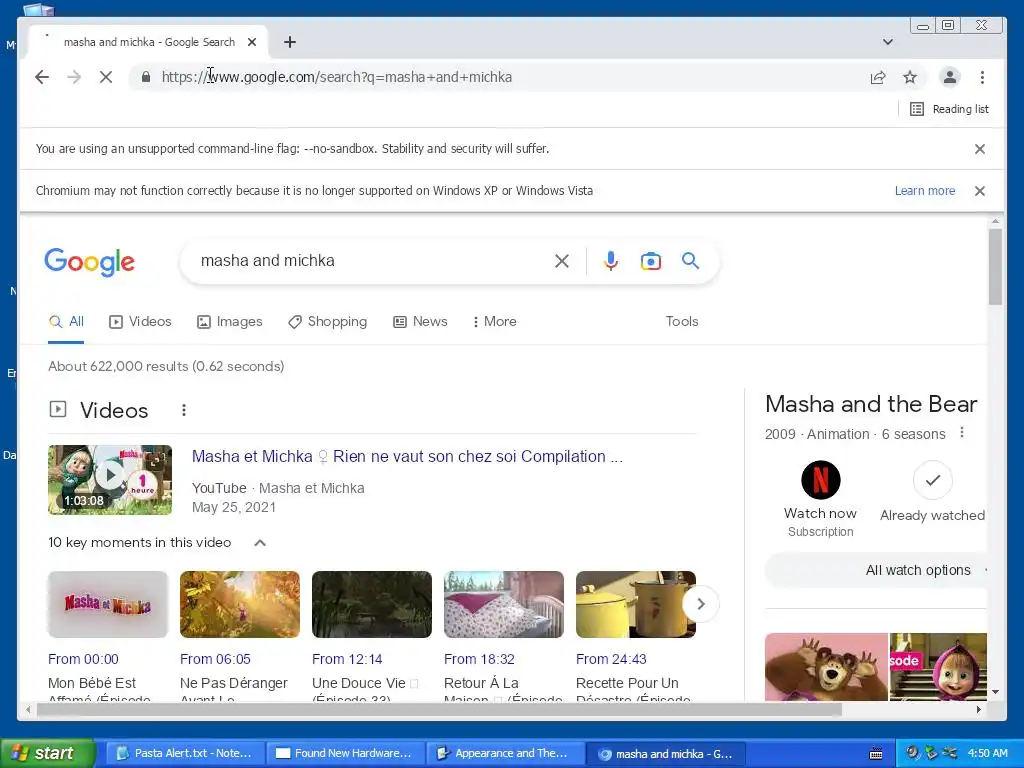The width and height of the screenshot is (1024, 768).
Task: Go to Google home via the logo
Action: coord(89,262)
